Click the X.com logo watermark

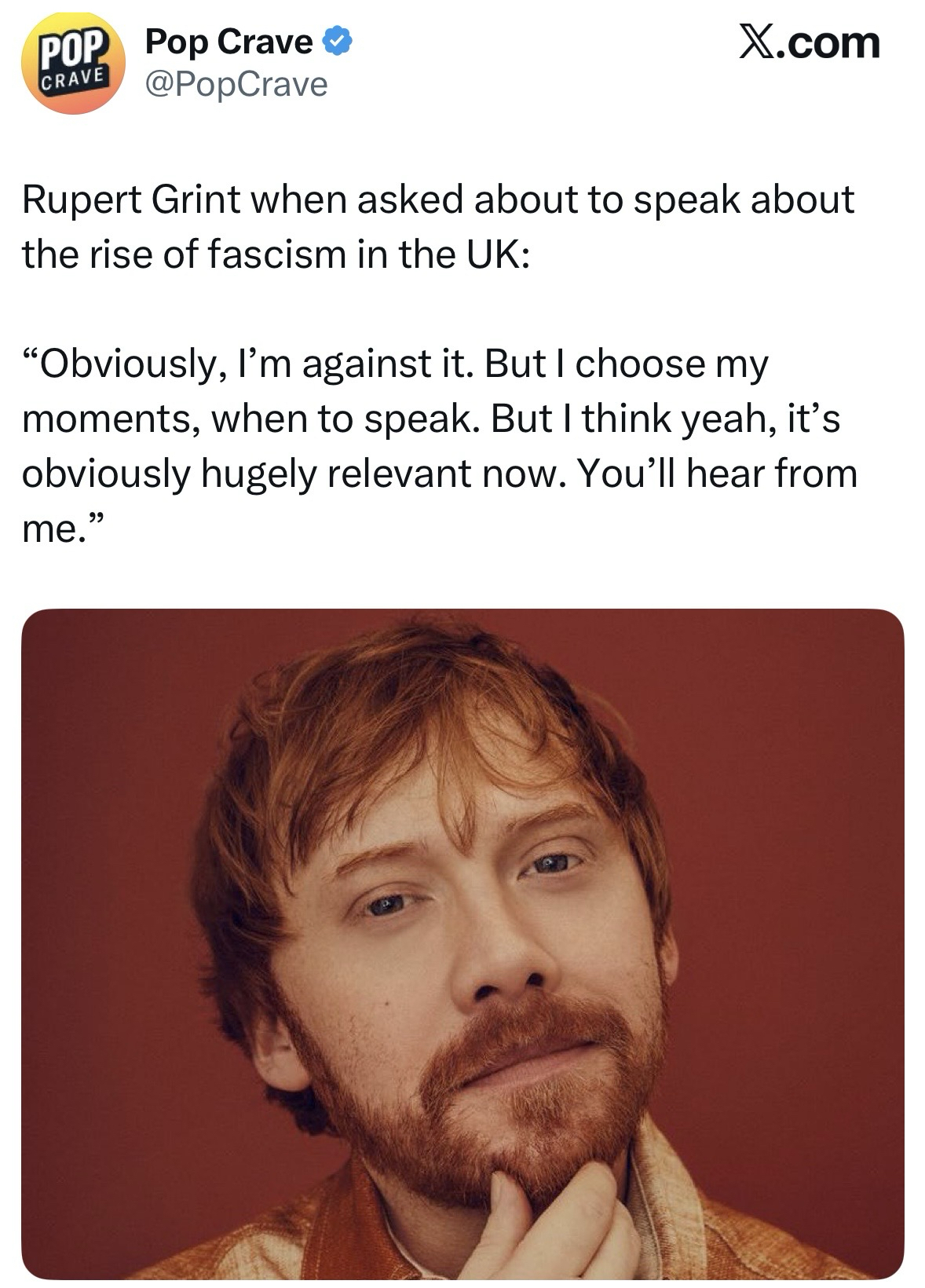(x=808, y=42)
